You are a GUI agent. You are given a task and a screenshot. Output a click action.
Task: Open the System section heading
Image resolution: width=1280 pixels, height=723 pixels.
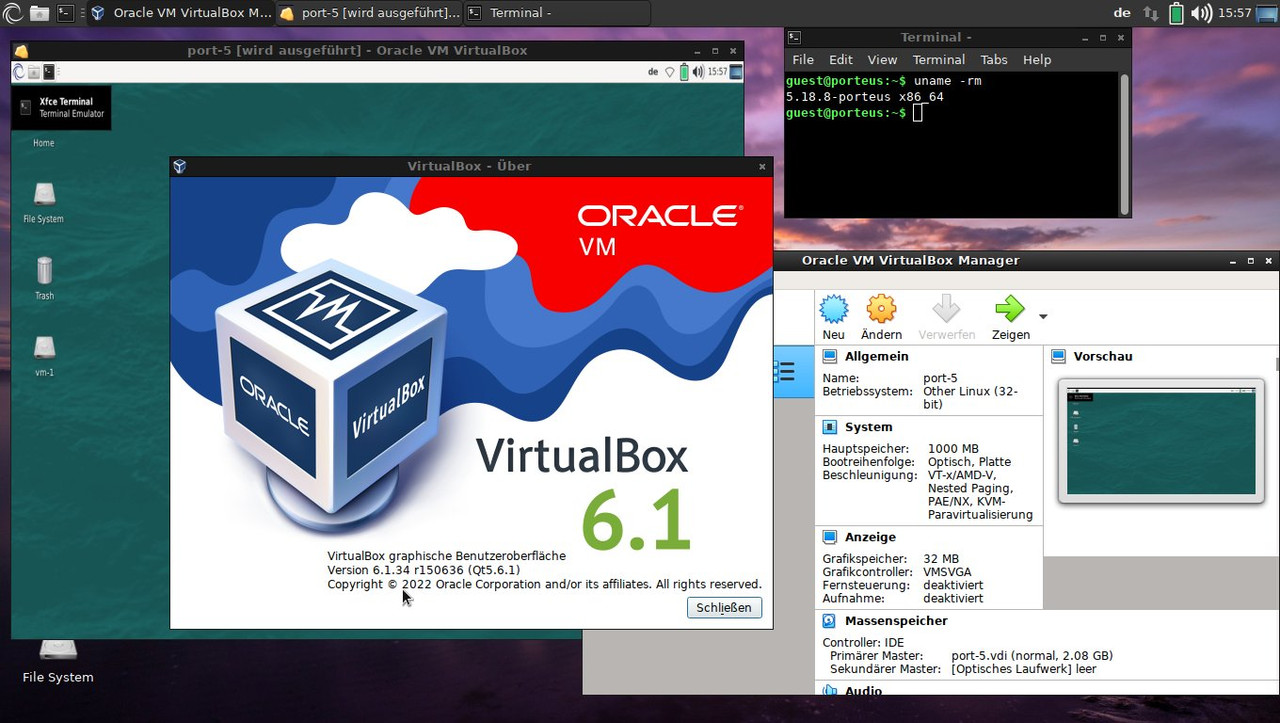[x=868, y=427]
